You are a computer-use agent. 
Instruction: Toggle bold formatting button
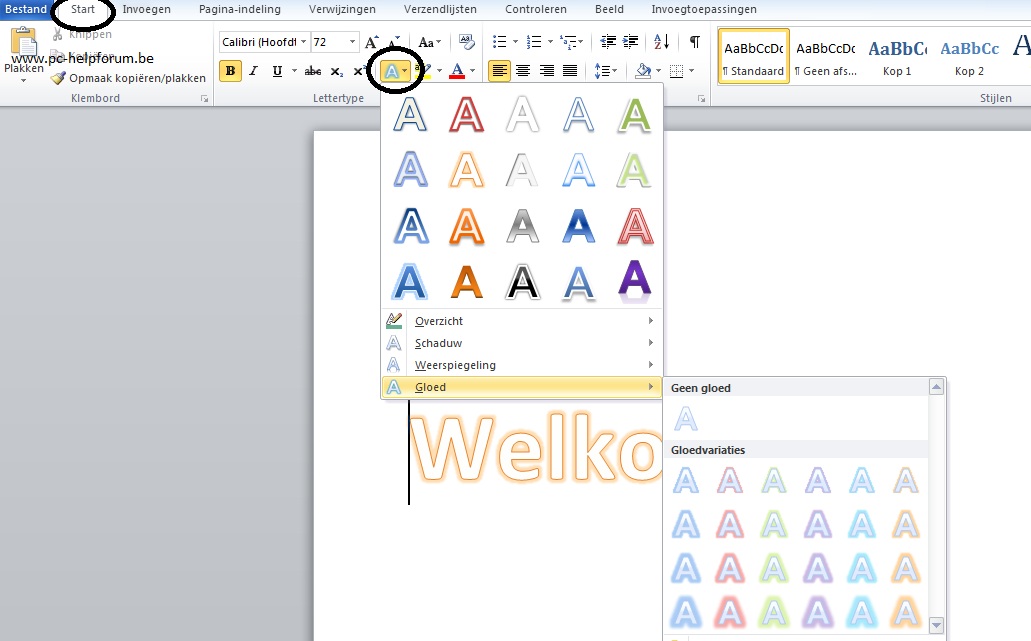[231, 71]
